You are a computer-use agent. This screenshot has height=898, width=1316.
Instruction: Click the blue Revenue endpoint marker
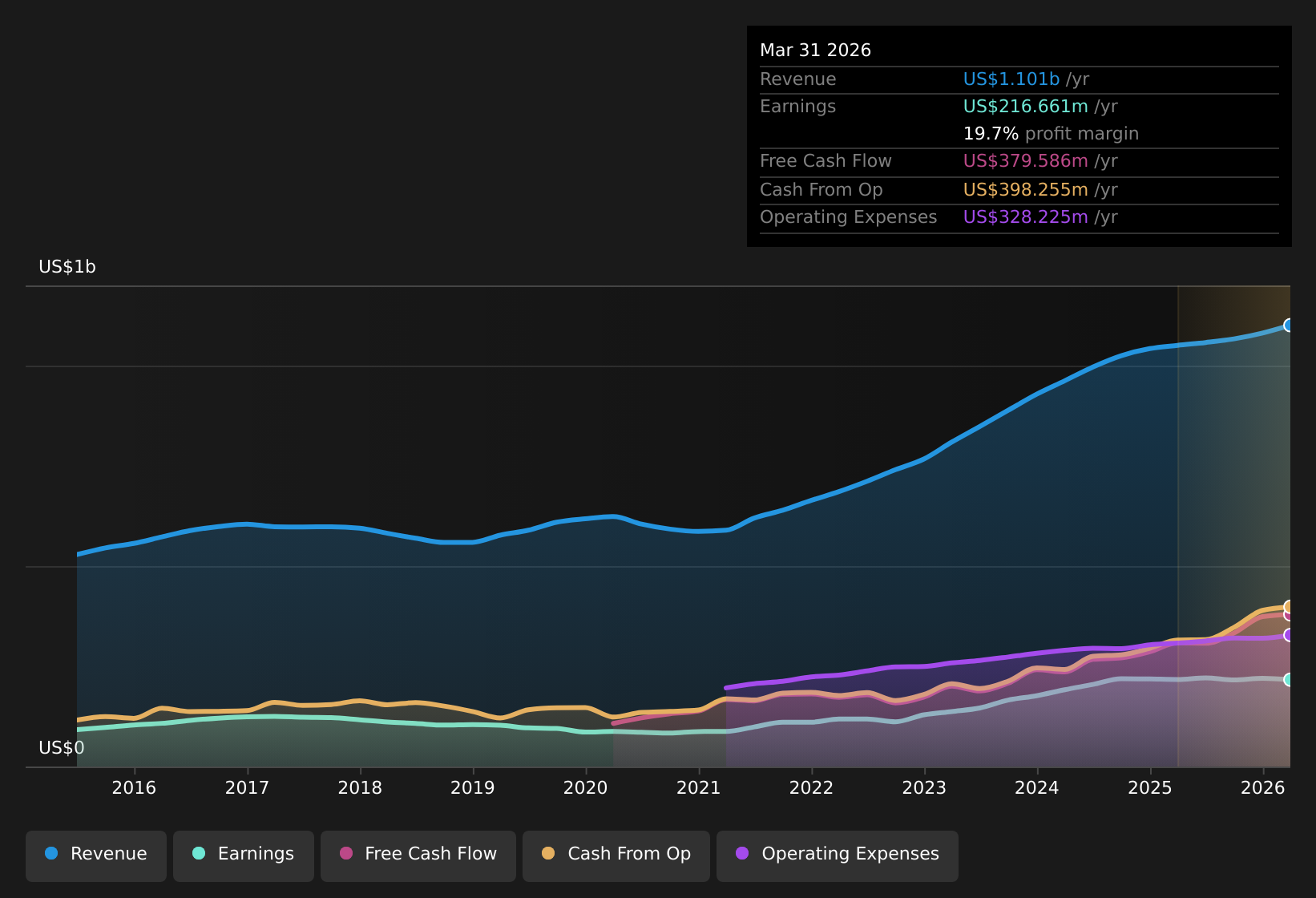[x=1289, y=325]
